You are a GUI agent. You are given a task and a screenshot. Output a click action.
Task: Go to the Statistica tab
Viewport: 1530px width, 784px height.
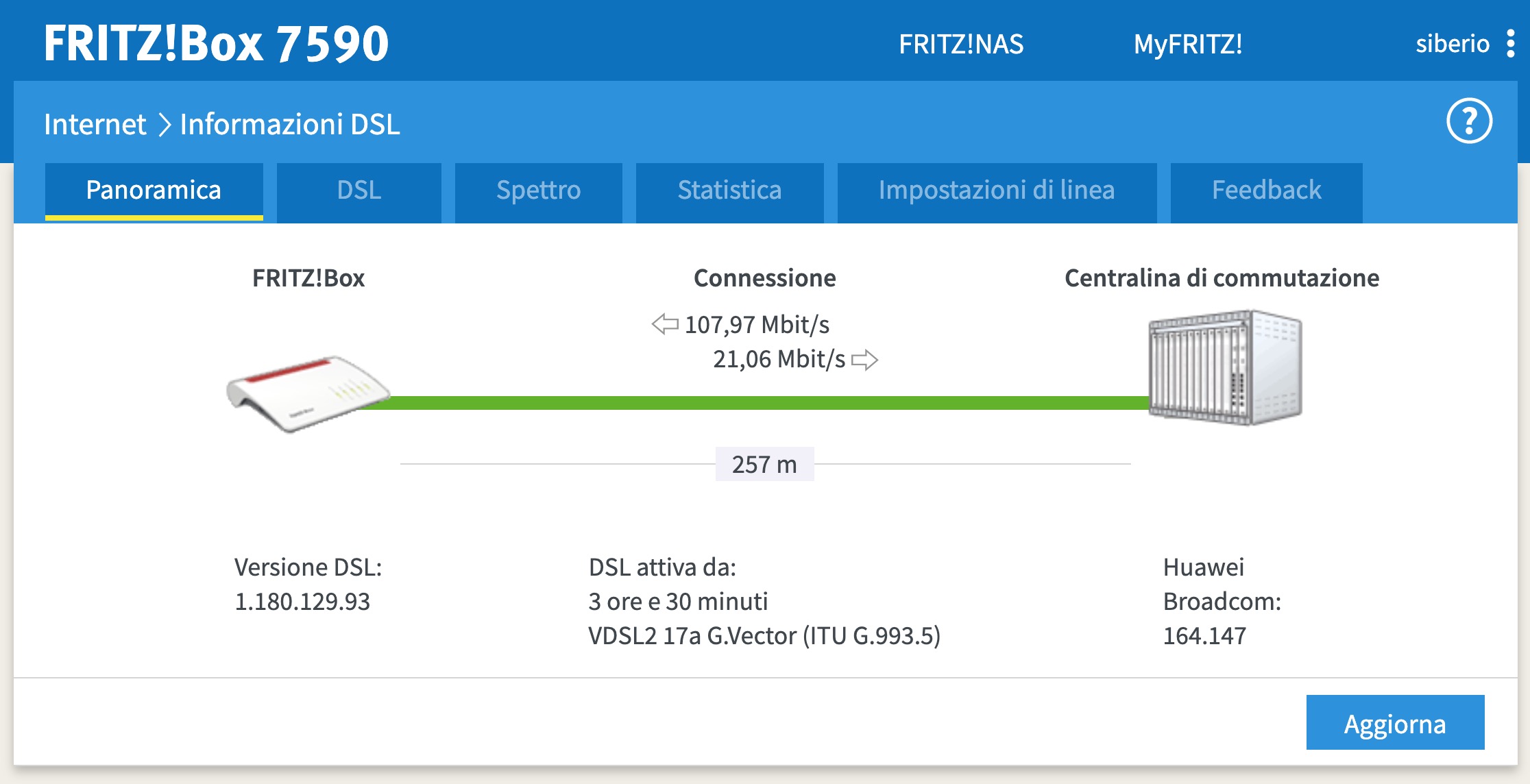point(729,191)
